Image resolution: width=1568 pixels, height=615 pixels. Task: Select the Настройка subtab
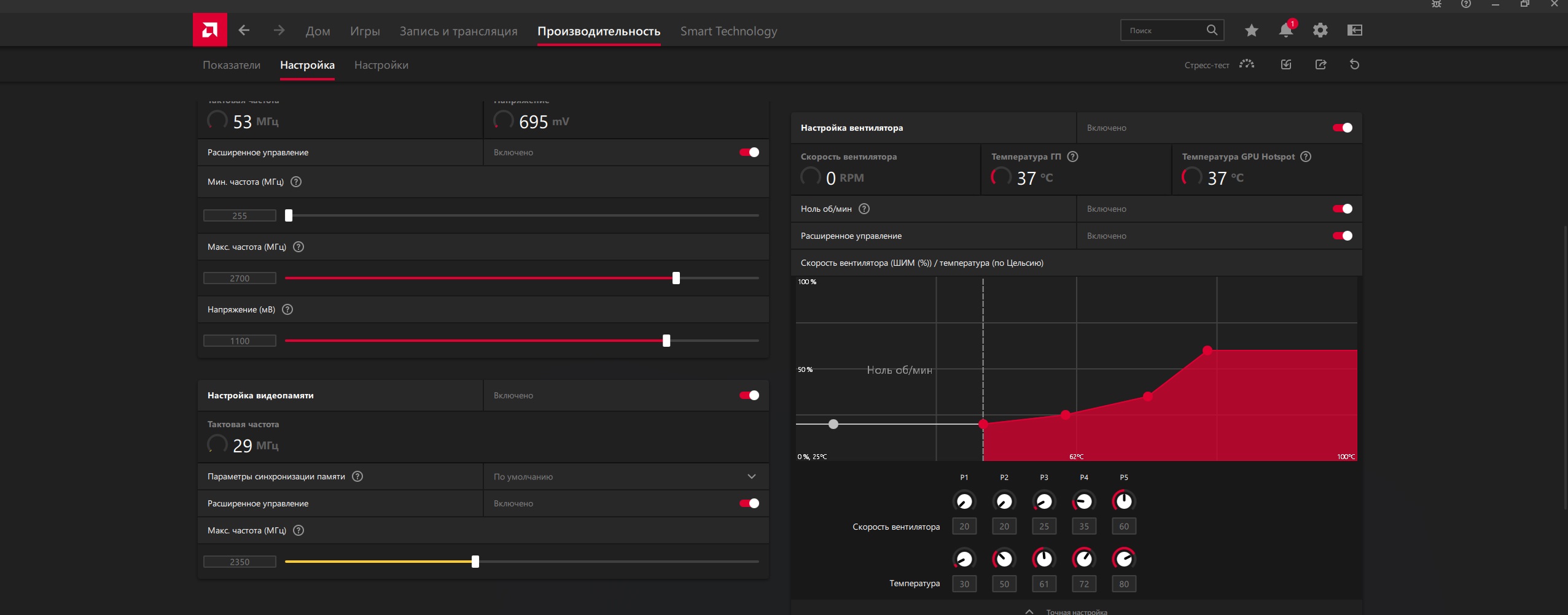[307, 65]
